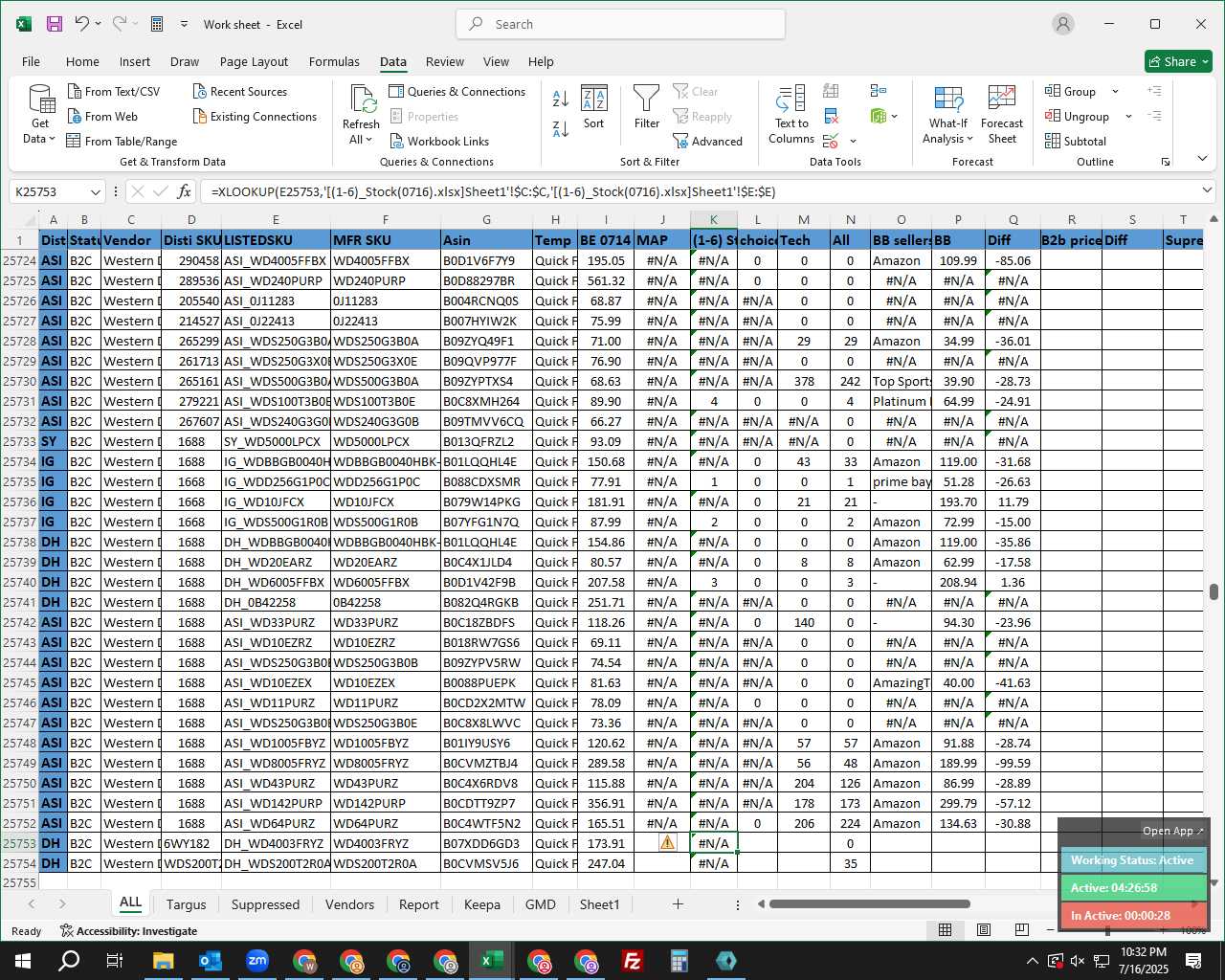Click the Data Validation icon

pyautogui.click(x=830, y=141)
